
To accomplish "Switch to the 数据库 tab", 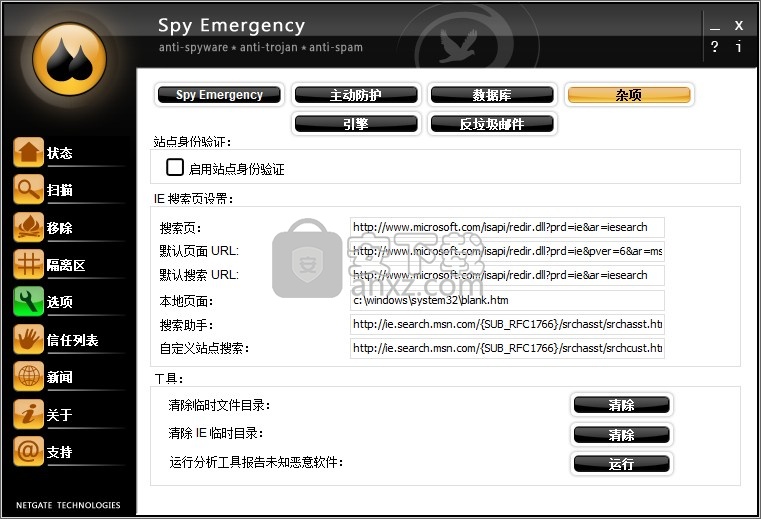I will pyautogui.click(x=492, y=95).
